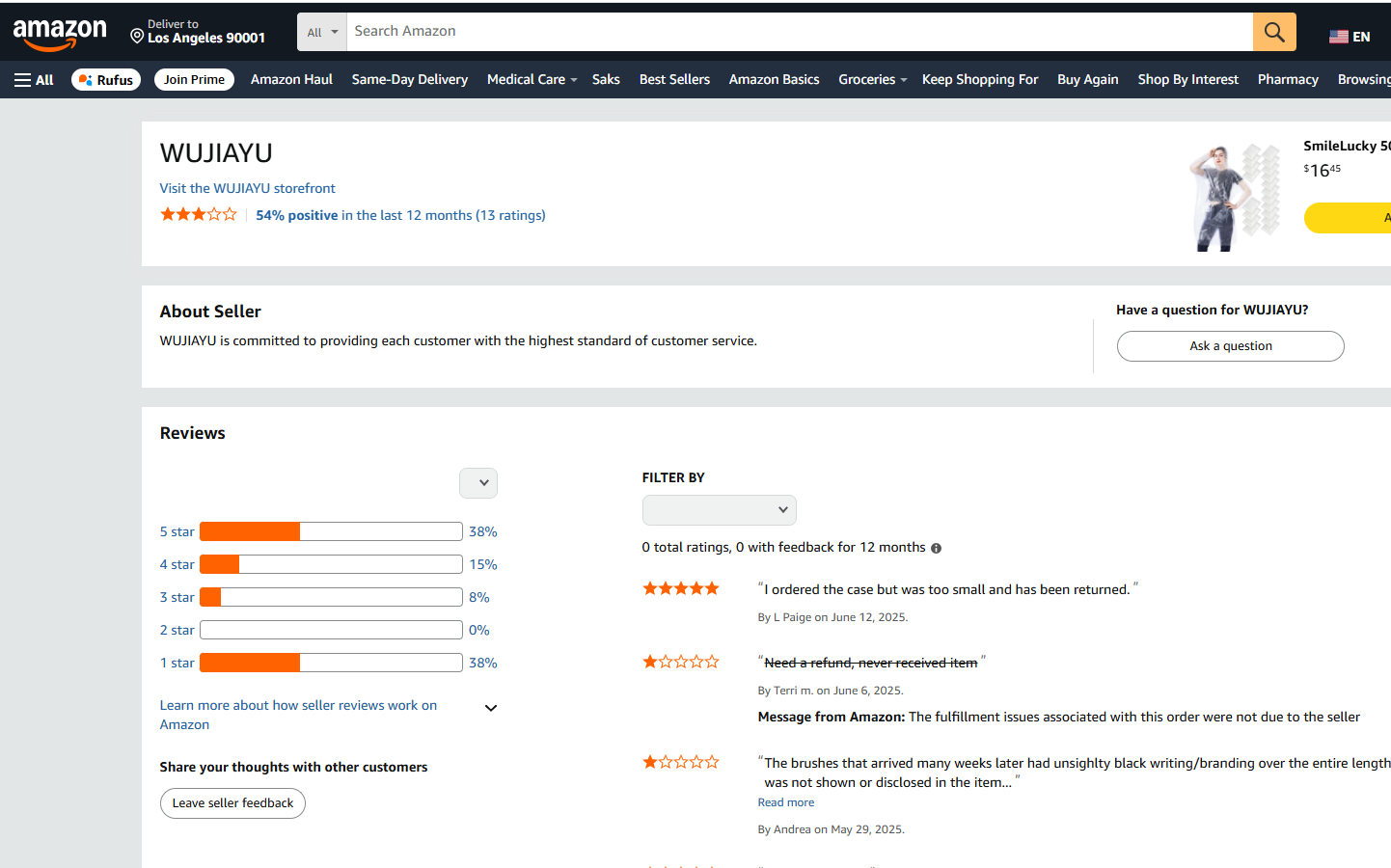The height and width of the screenshot is (868, 1391).
Task: Open Pharmacy
Action: (x=1288, y=79)
